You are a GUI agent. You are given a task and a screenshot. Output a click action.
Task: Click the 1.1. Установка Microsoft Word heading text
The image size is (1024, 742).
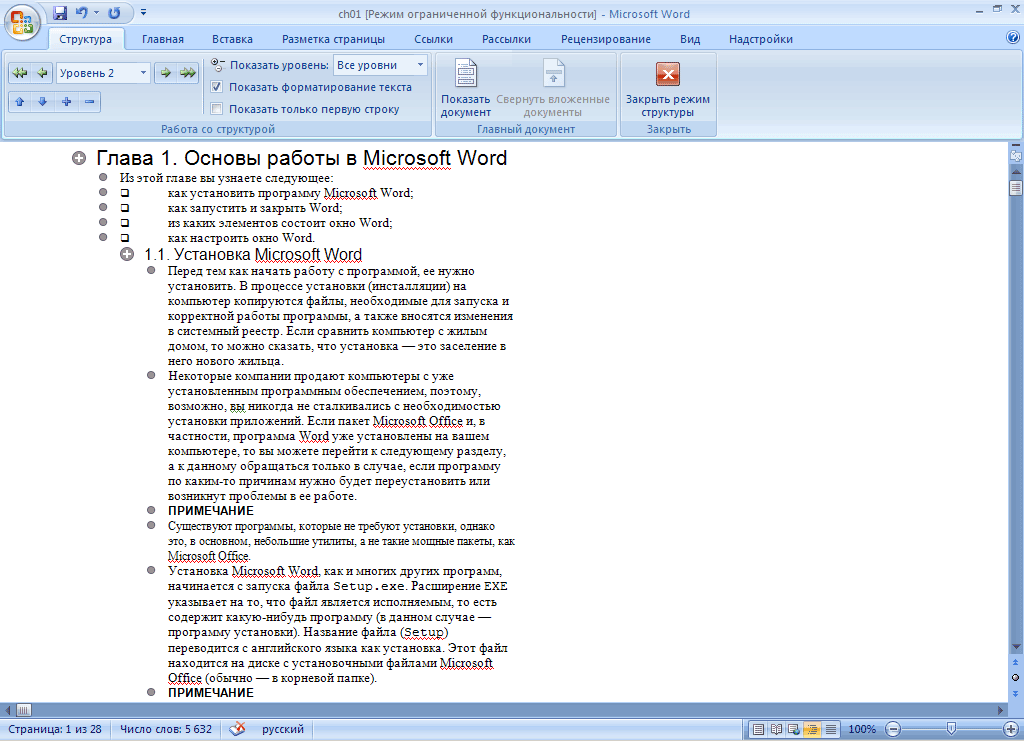point(253,254)
